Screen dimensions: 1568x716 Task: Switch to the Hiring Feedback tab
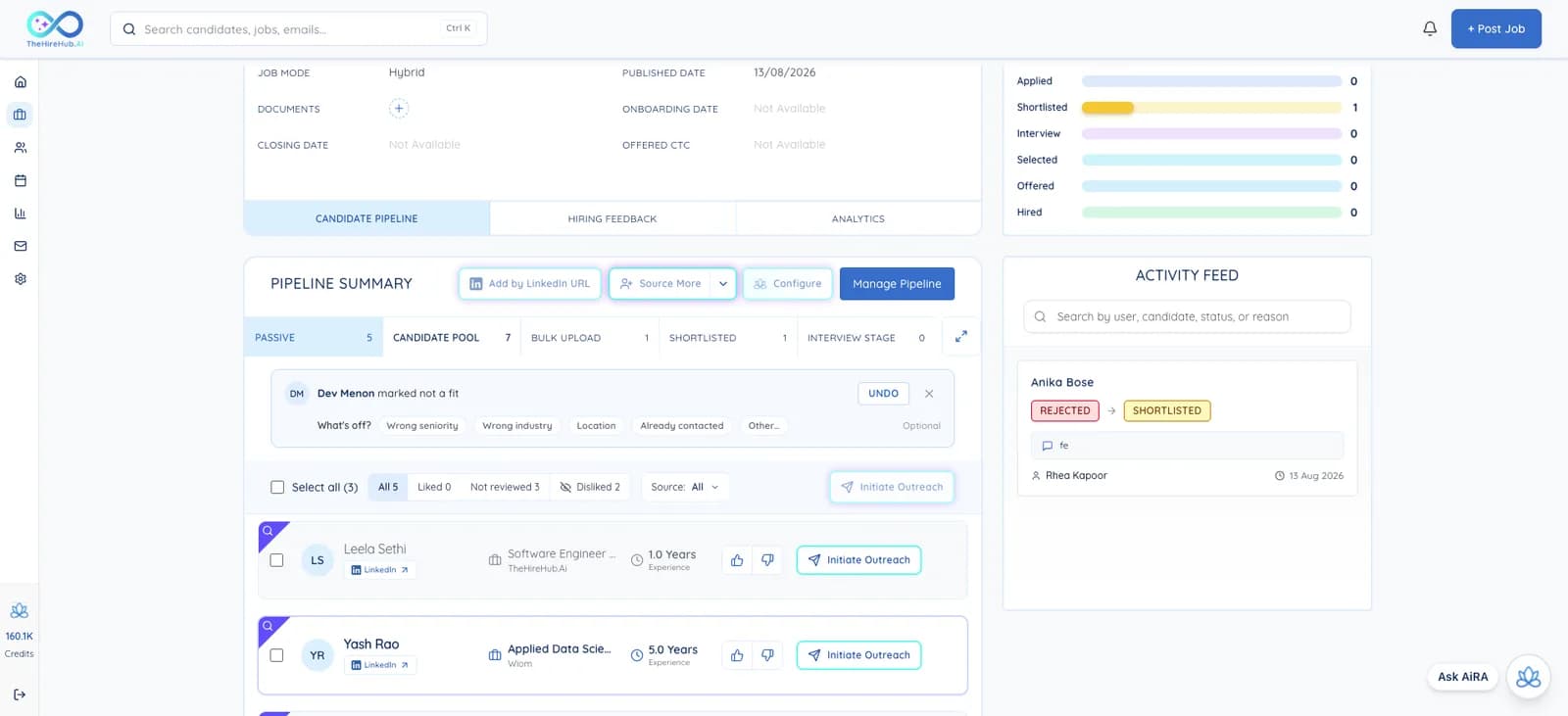[612, 218]
